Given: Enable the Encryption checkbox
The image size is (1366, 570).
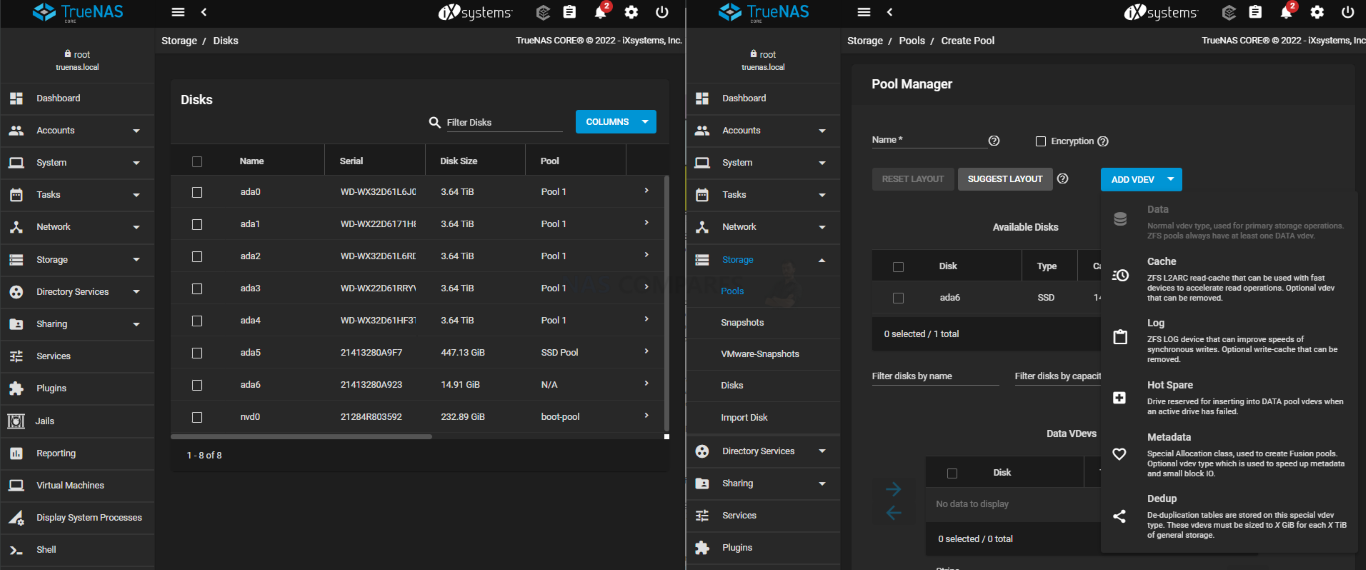Looking at the screenshot, I should tap(1041, 141).
